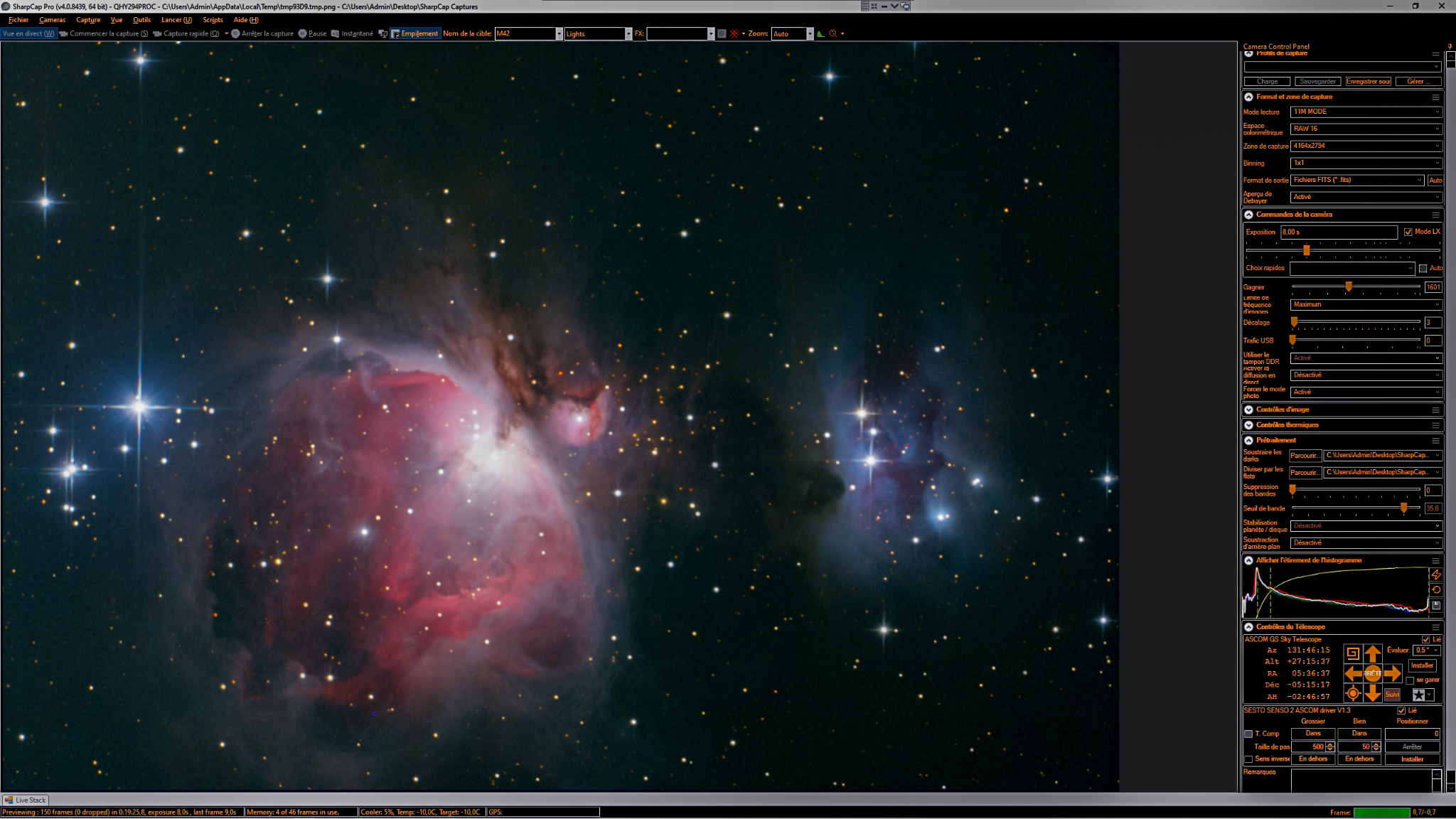Click Capture rapide in the toolbar

click(186, 33)
